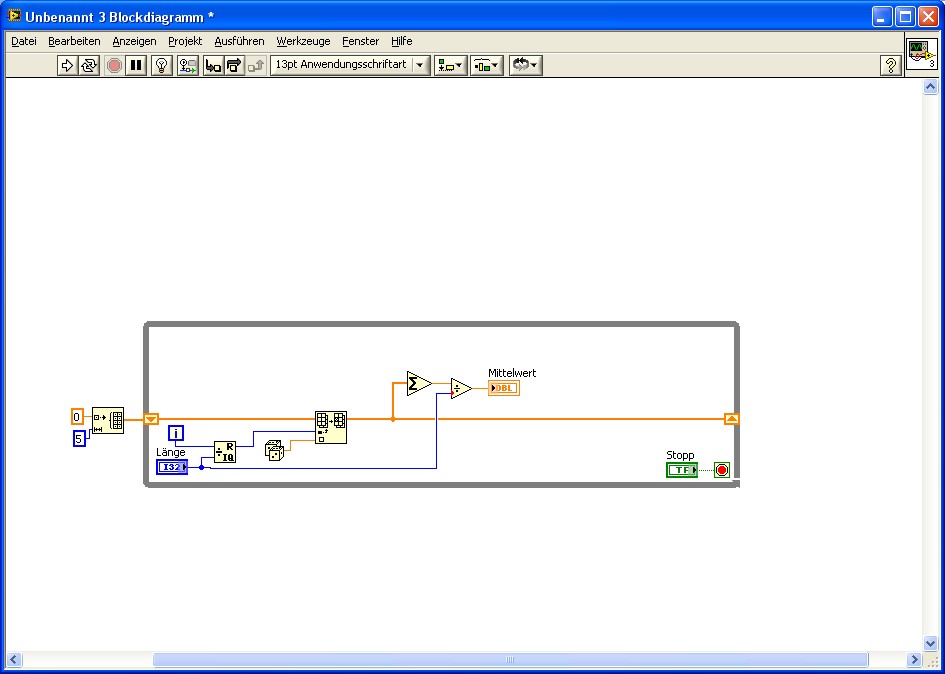Viewport: 945px width, 674px height.
Task: Open the Distribute Objects dropdown
Action: point(487,65)
